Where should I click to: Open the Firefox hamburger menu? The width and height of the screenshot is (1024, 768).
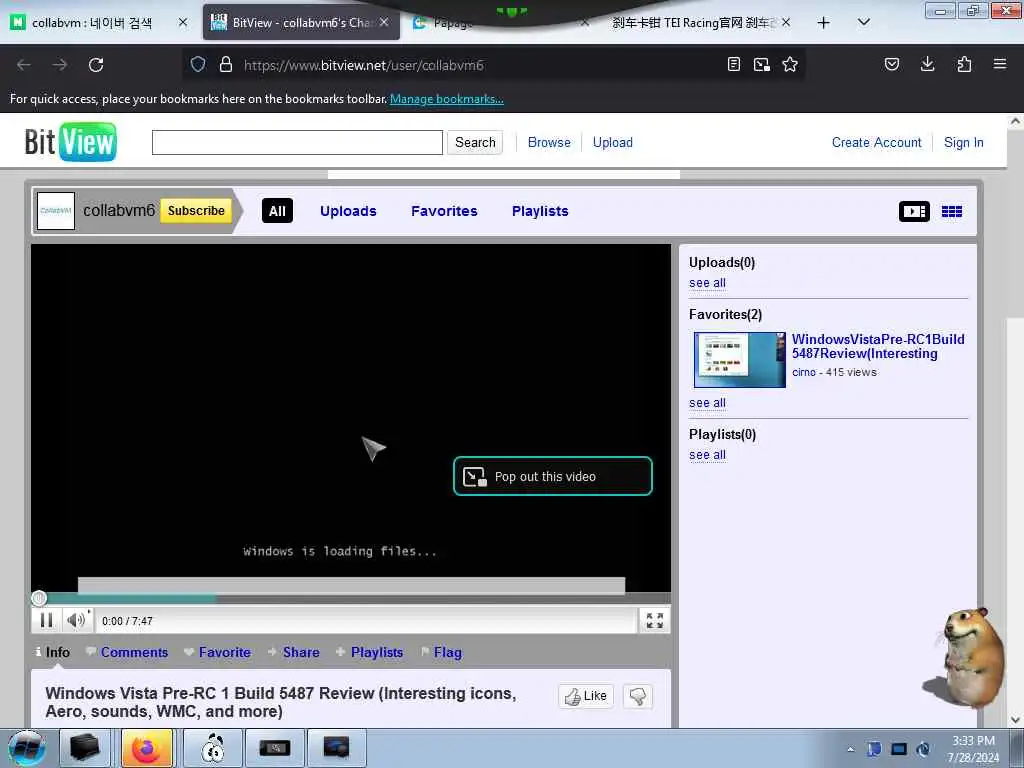pos(1000,64)
